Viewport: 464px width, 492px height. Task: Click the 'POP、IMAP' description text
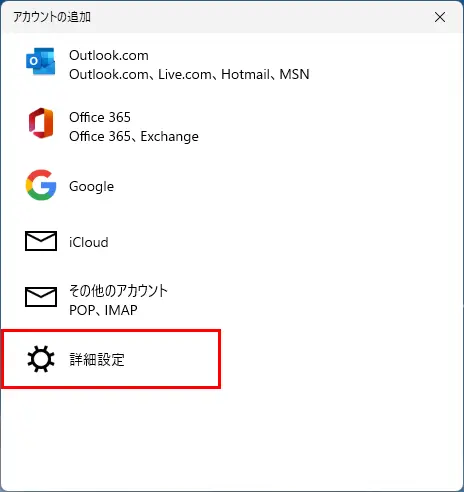pyautogui.click(x=103, y=310)
